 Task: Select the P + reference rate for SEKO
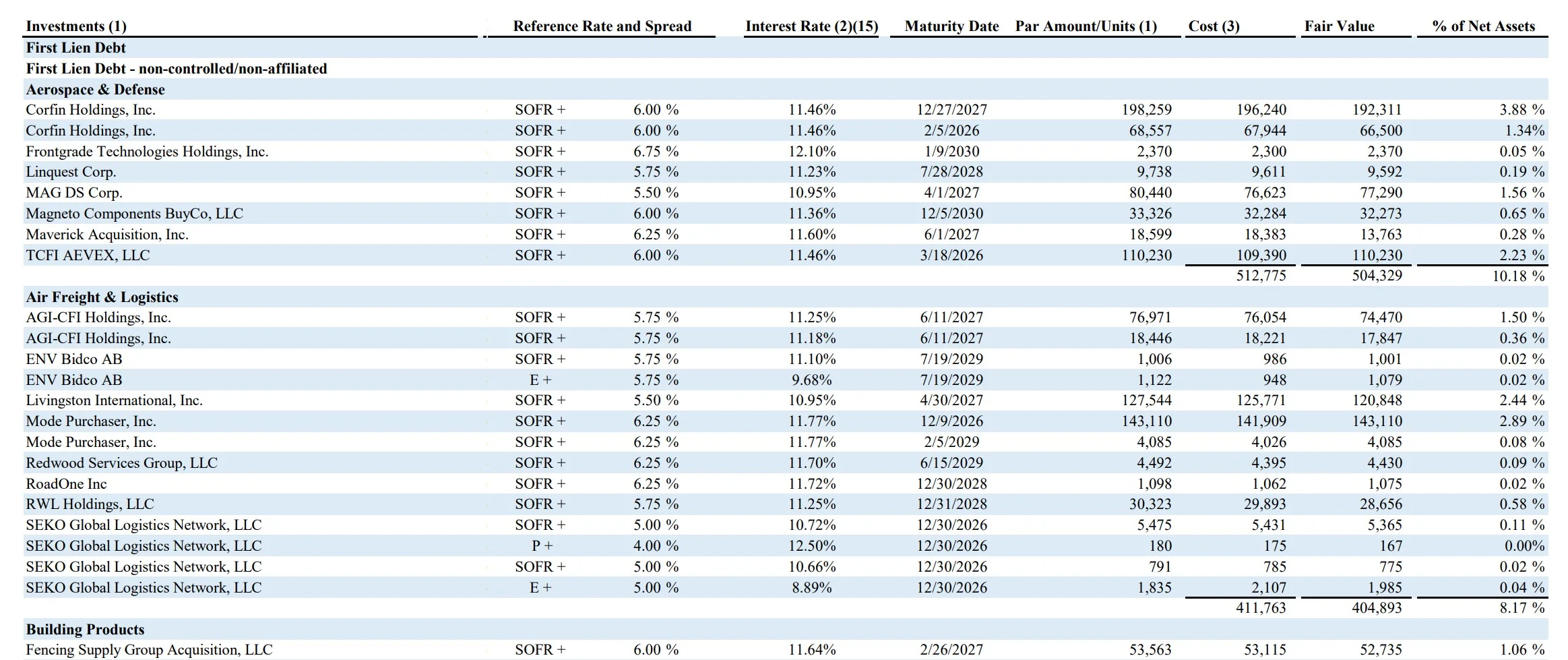click(542, 546)
